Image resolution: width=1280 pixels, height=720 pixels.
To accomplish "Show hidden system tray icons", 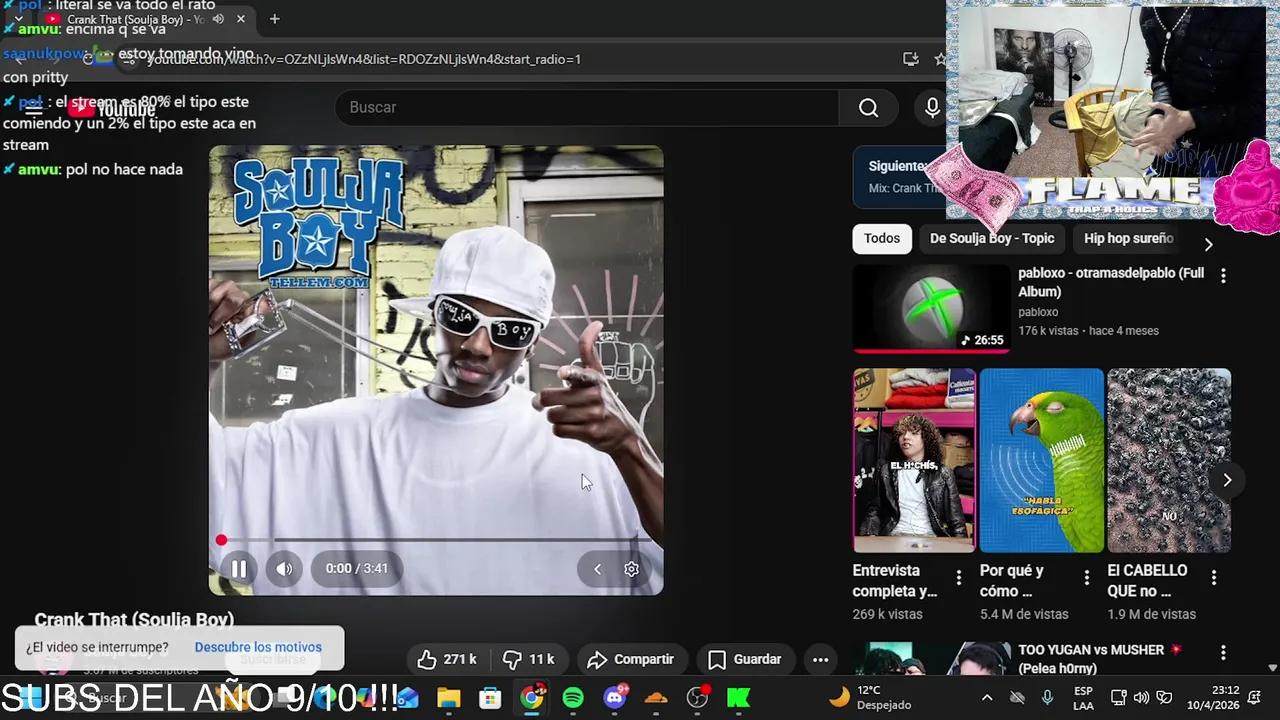I will coord(987,697).
